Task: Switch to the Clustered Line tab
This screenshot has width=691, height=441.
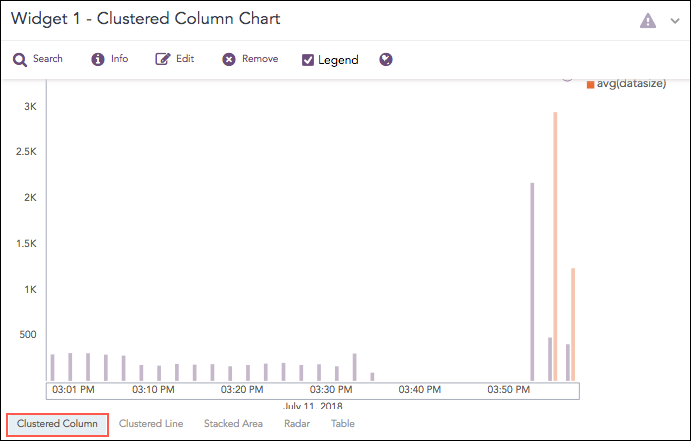Action: tap(151, 424)
